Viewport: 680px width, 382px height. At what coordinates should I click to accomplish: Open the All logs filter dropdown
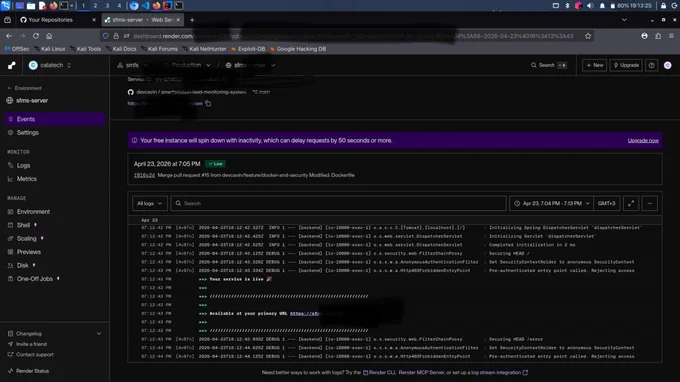149,203
